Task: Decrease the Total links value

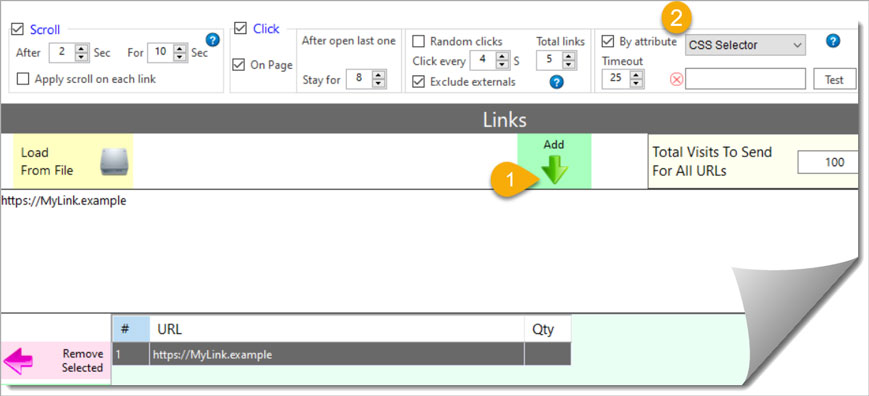Action: [x=569, y=64]
